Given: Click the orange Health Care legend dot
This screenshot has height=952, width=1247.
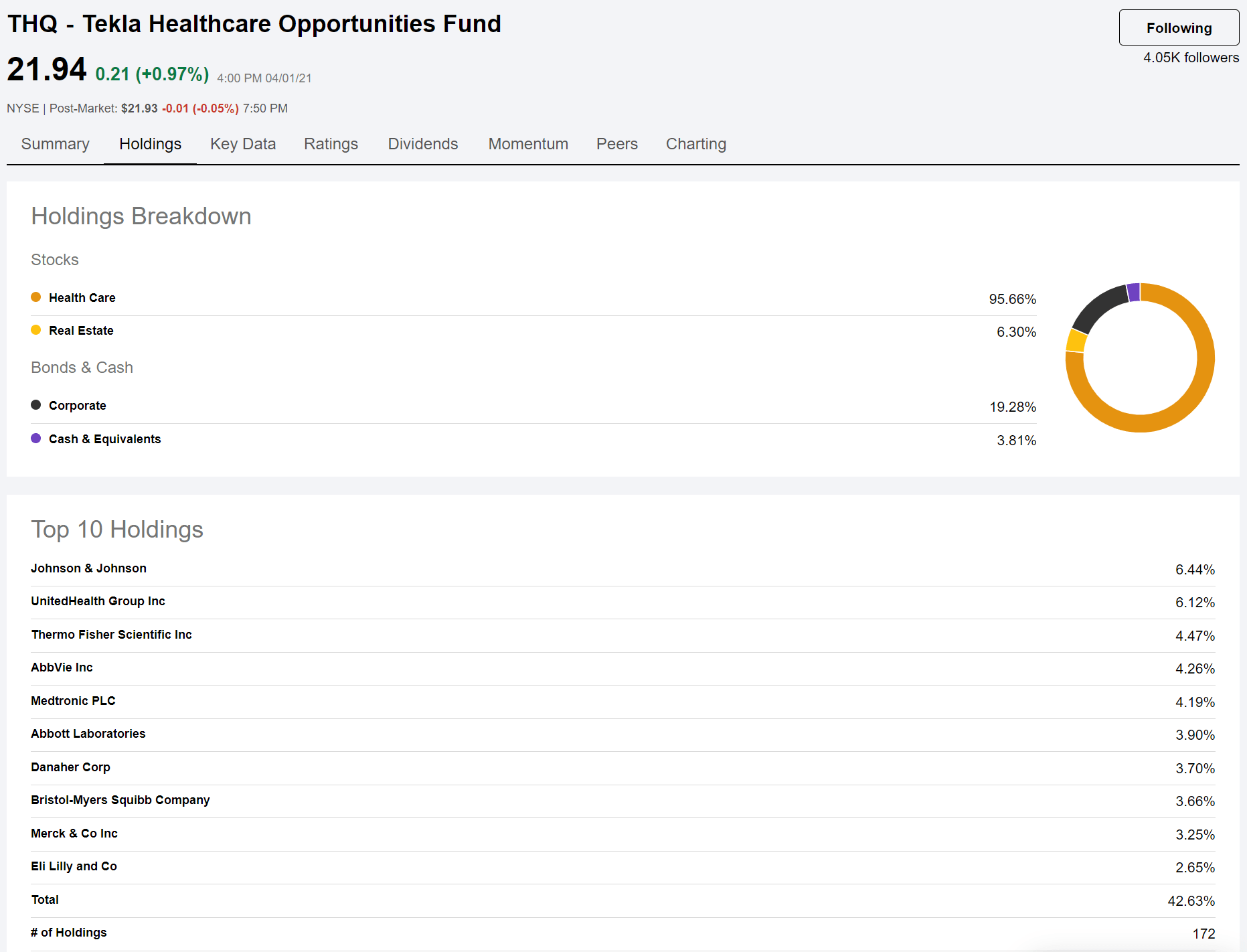Looking at the screenshot, I should click(x=36, y=297).
